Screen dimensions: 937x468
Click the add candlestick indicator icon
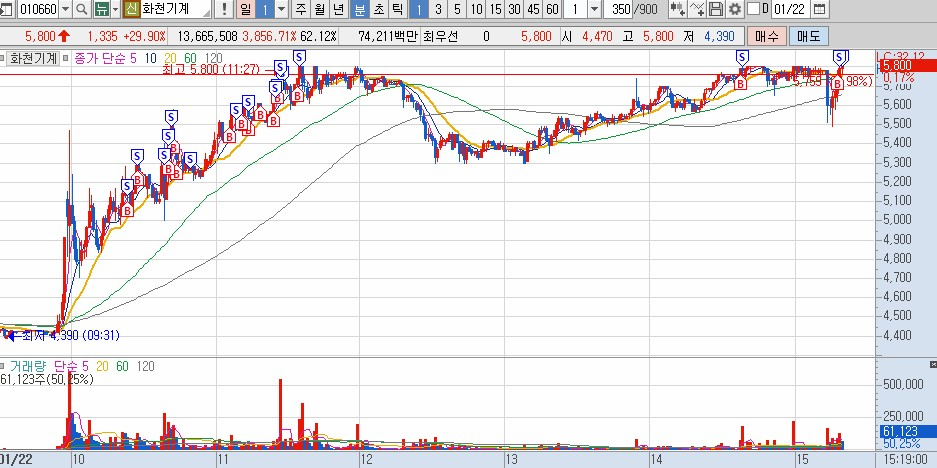click(x=678, y=10)
